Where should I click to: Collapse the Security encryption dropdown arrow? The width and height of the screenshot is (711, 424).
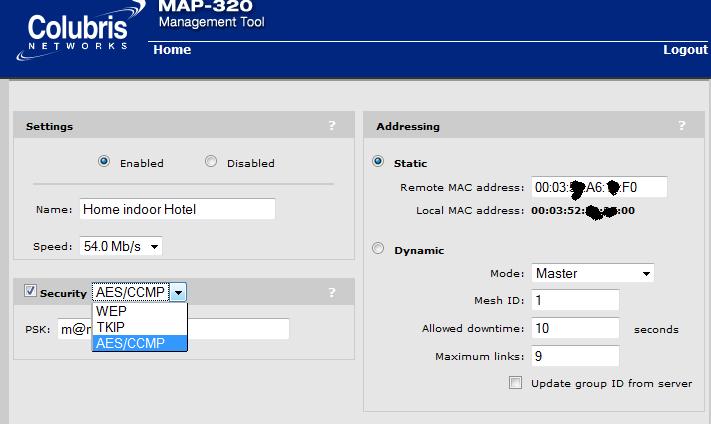178,292
